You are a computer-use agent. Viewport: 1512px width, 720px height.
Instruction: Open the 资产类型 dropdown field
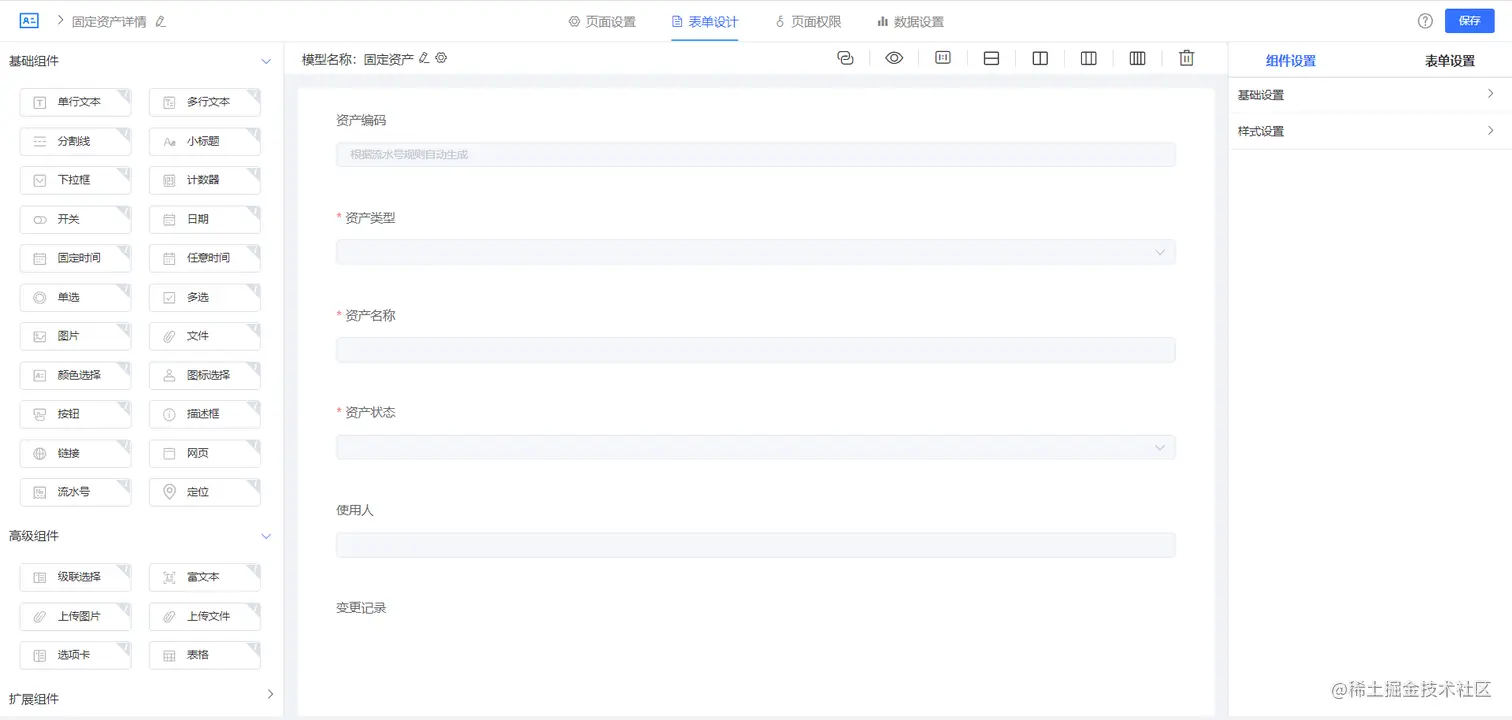pos(756,252)
